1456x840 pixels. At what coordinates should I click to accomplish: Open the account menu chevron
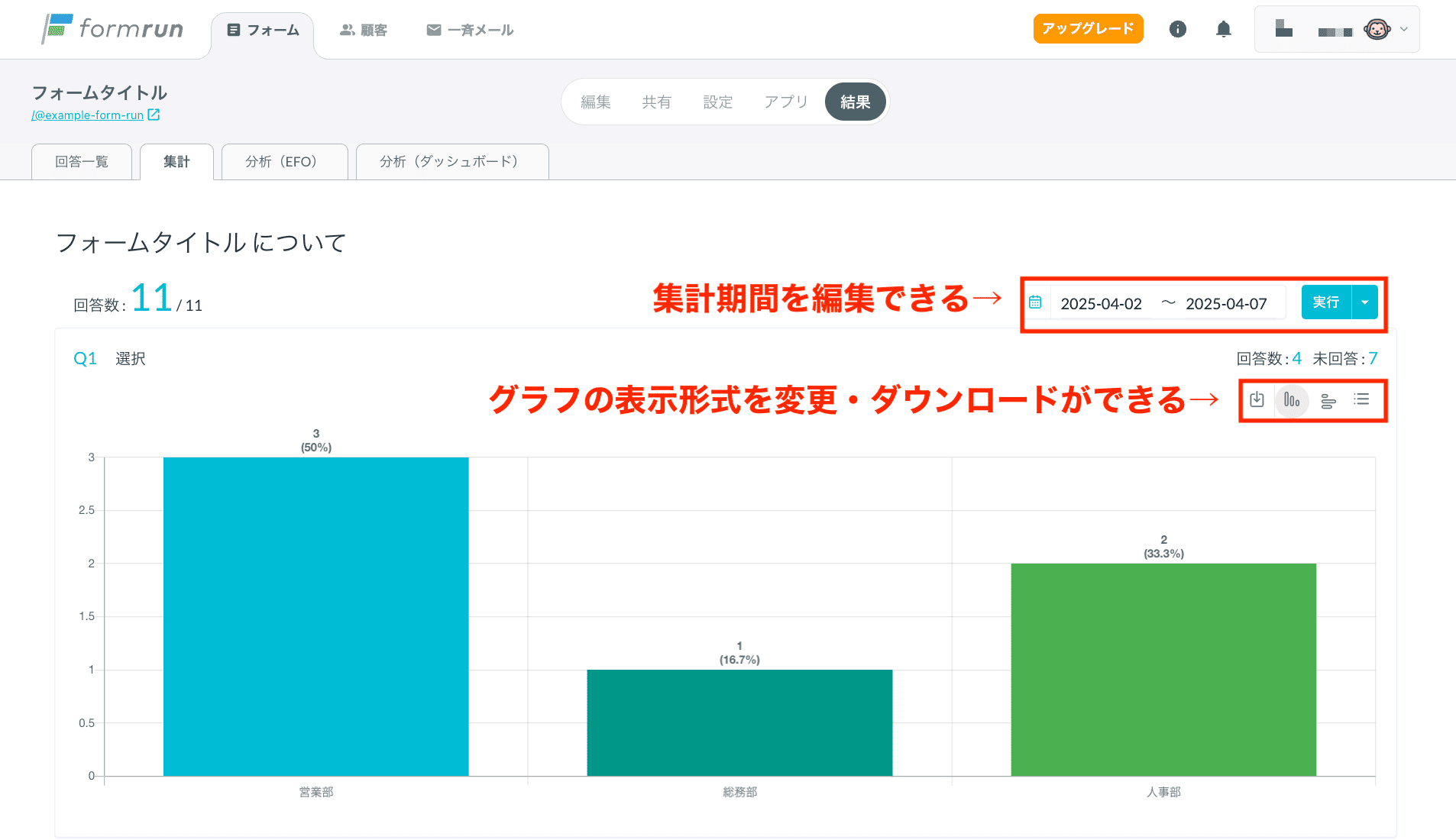tap(1404, 29)
